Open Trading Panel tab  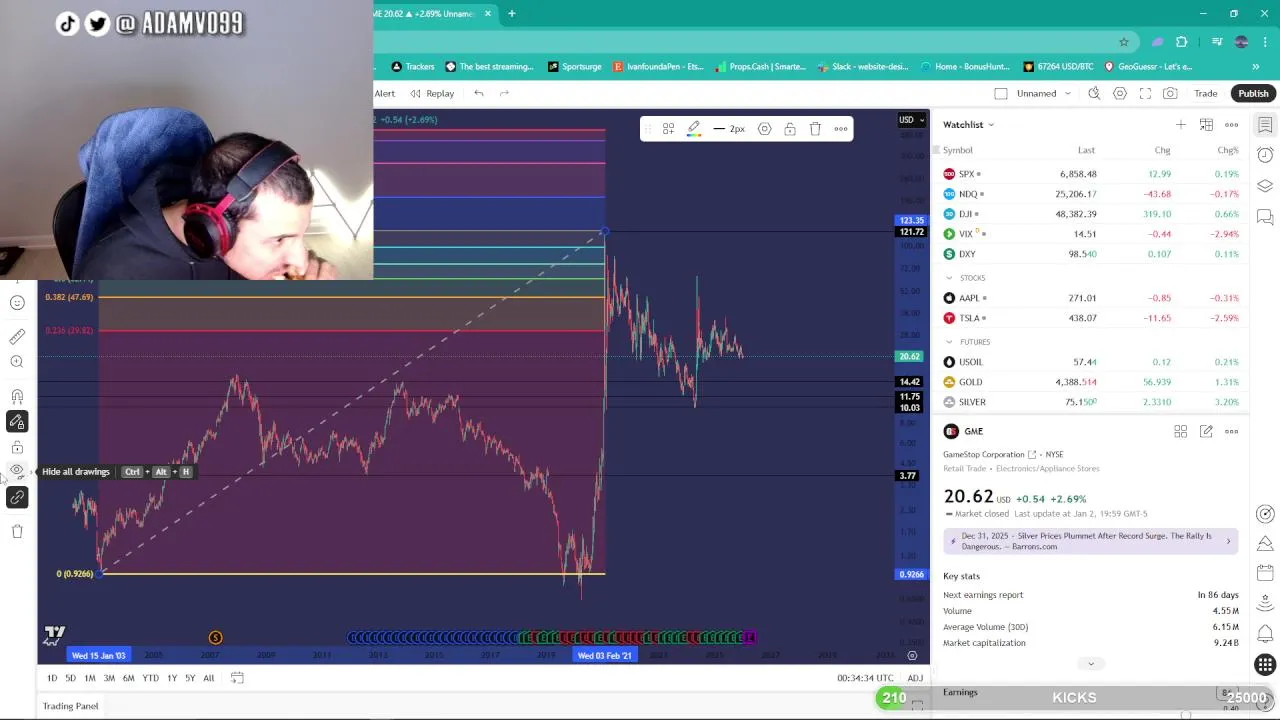[70, 706]
